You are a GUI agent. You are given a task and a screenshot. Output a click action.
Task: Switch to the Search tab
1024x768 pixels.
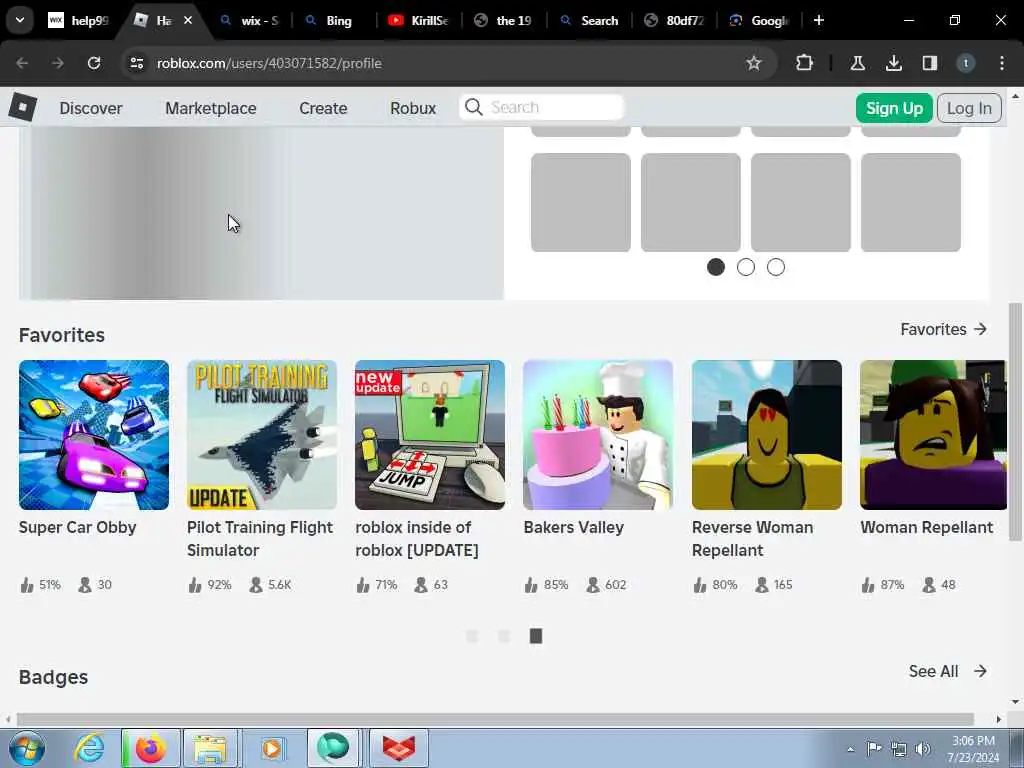click(589, 20)
